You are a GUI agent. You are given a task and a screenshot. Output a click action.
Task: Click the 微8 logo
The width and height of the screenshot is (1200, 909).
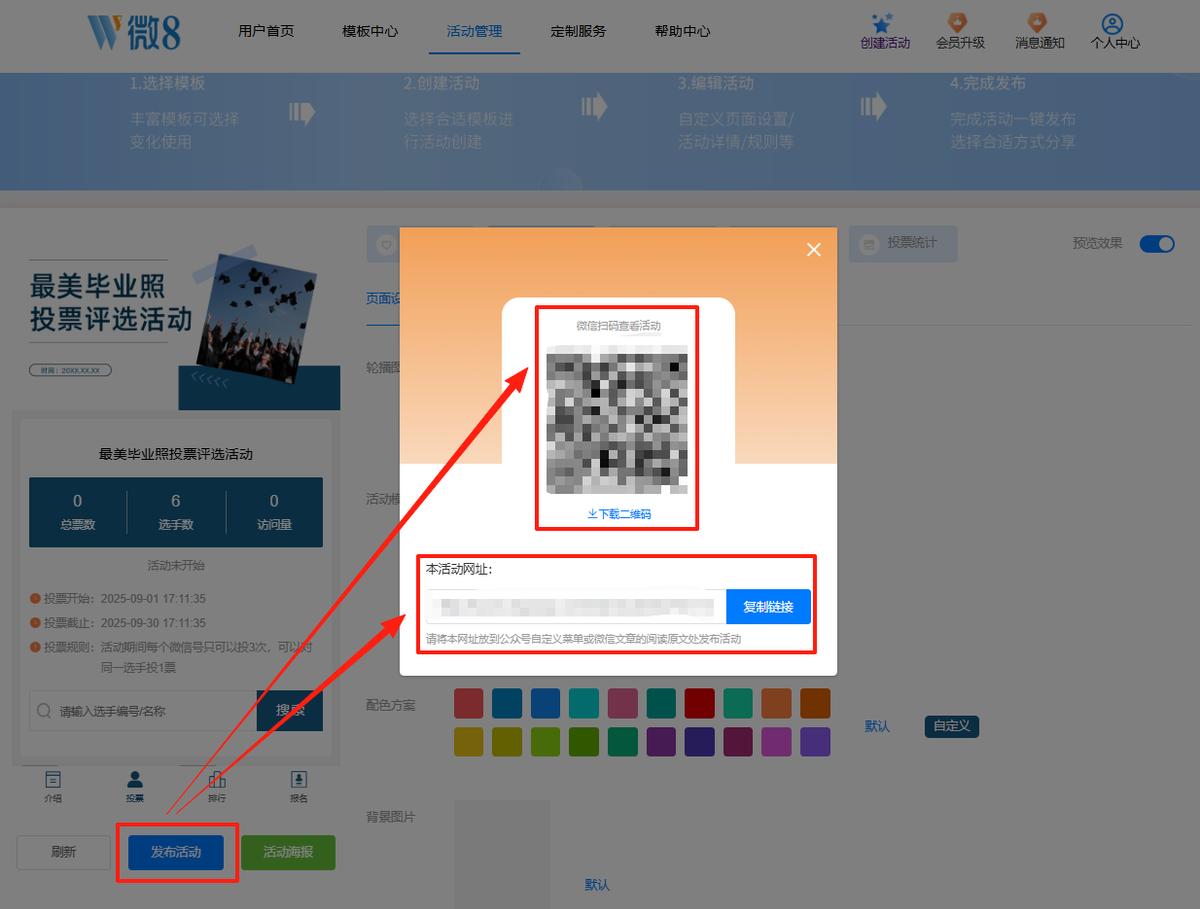pyautogui.click(x=134, y=31)
